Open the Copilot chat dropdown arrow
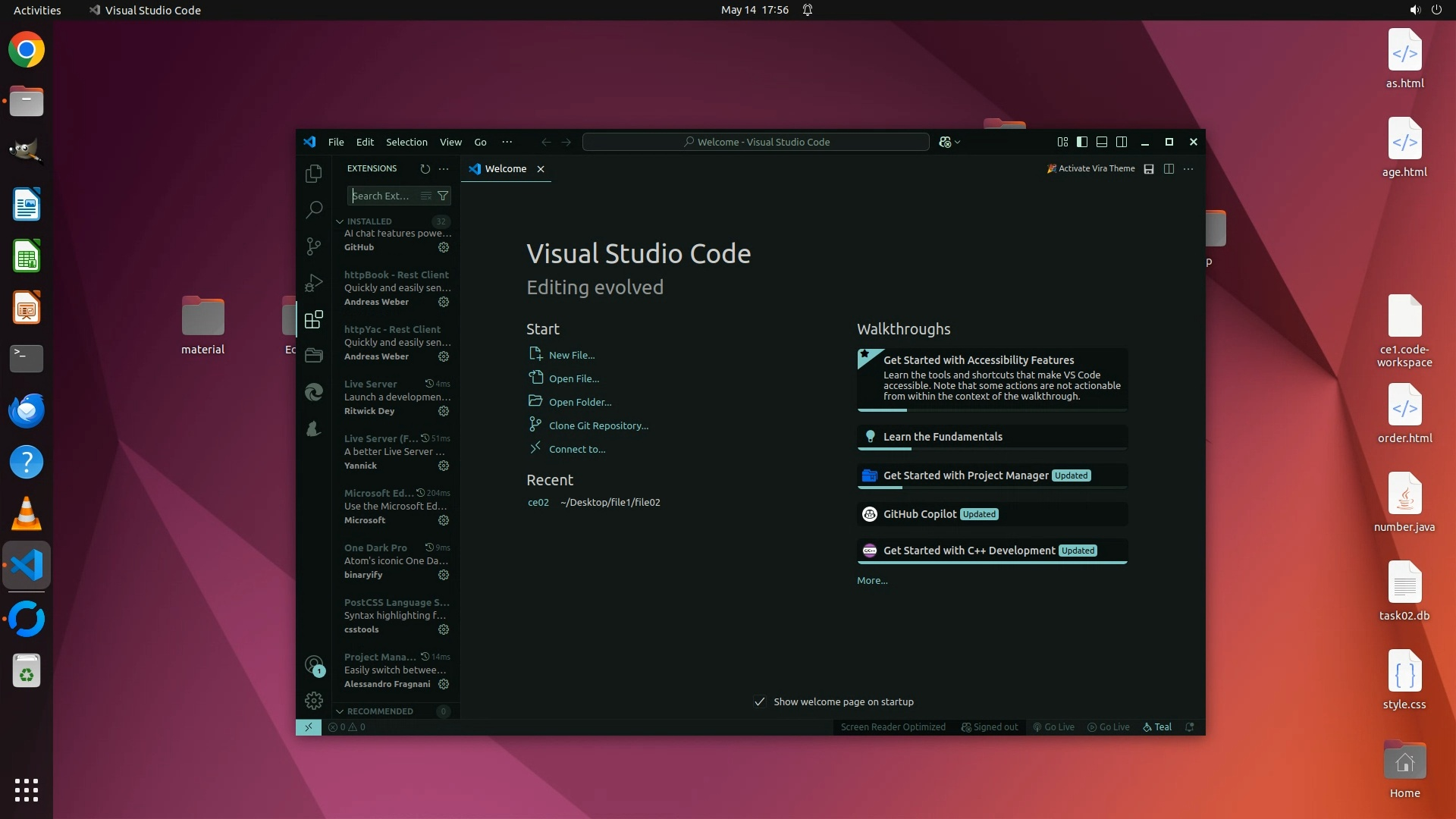This screenshot has width=1456, height=819. click(958, 142)
